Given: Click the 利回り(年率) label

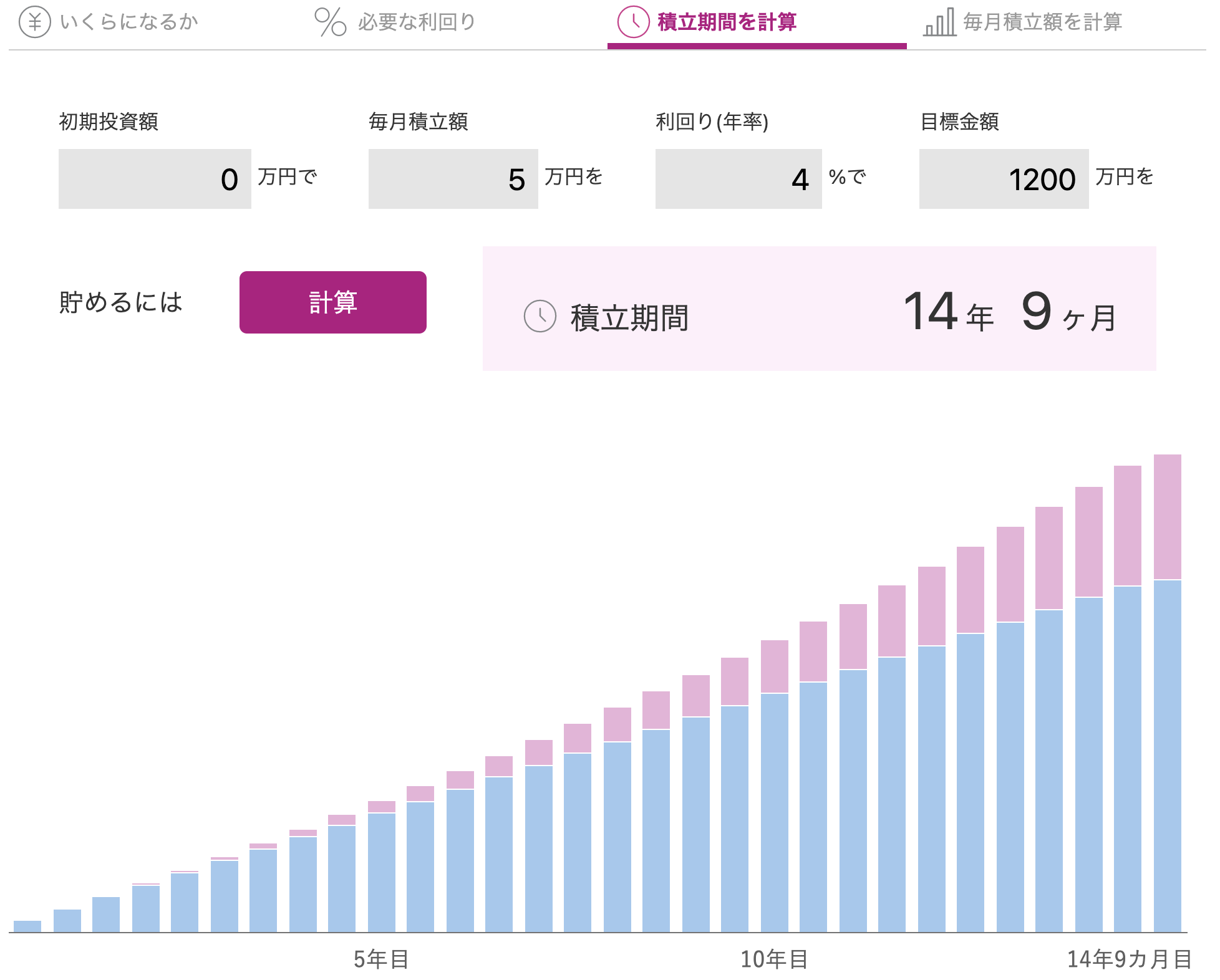Looking at the screenshot, I should click(x=712, y=122).
